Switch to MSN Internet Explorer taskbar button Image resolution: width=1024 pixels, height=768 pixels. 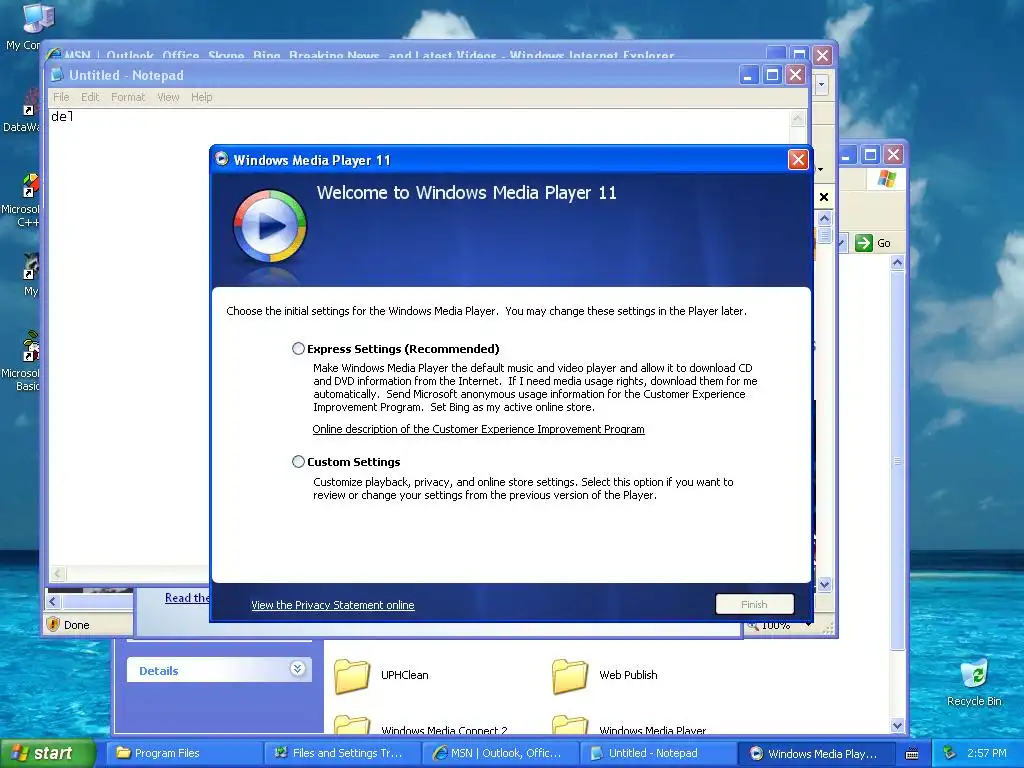pos(500,753)
